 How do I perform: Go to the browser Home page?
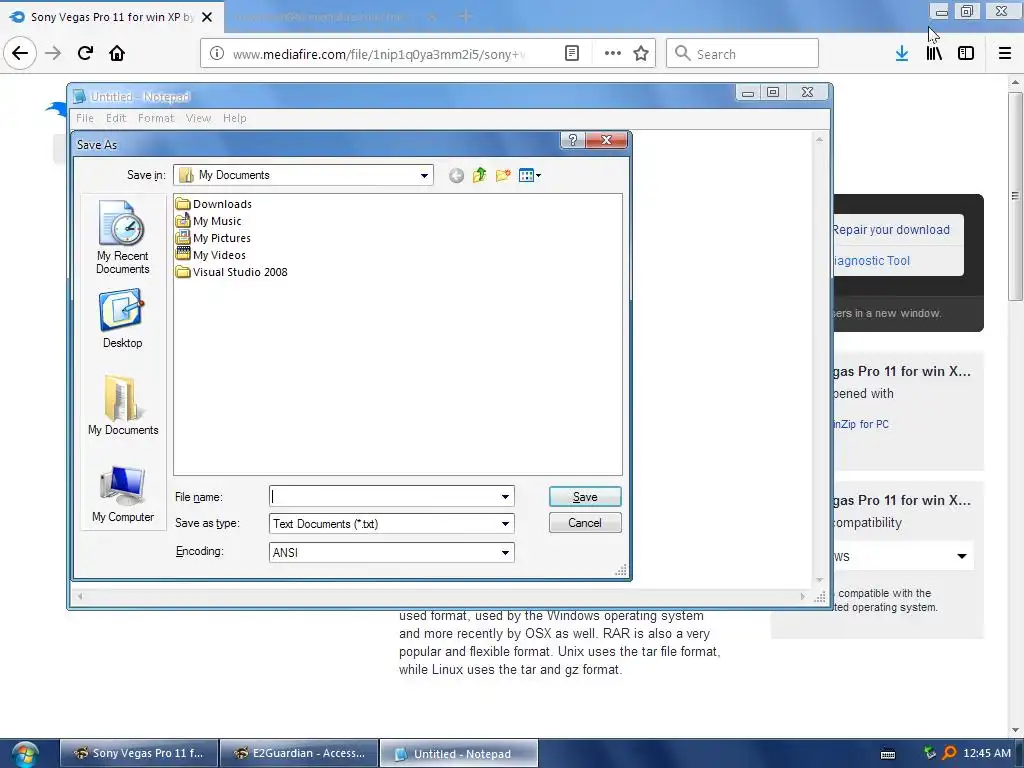[117, 53]
